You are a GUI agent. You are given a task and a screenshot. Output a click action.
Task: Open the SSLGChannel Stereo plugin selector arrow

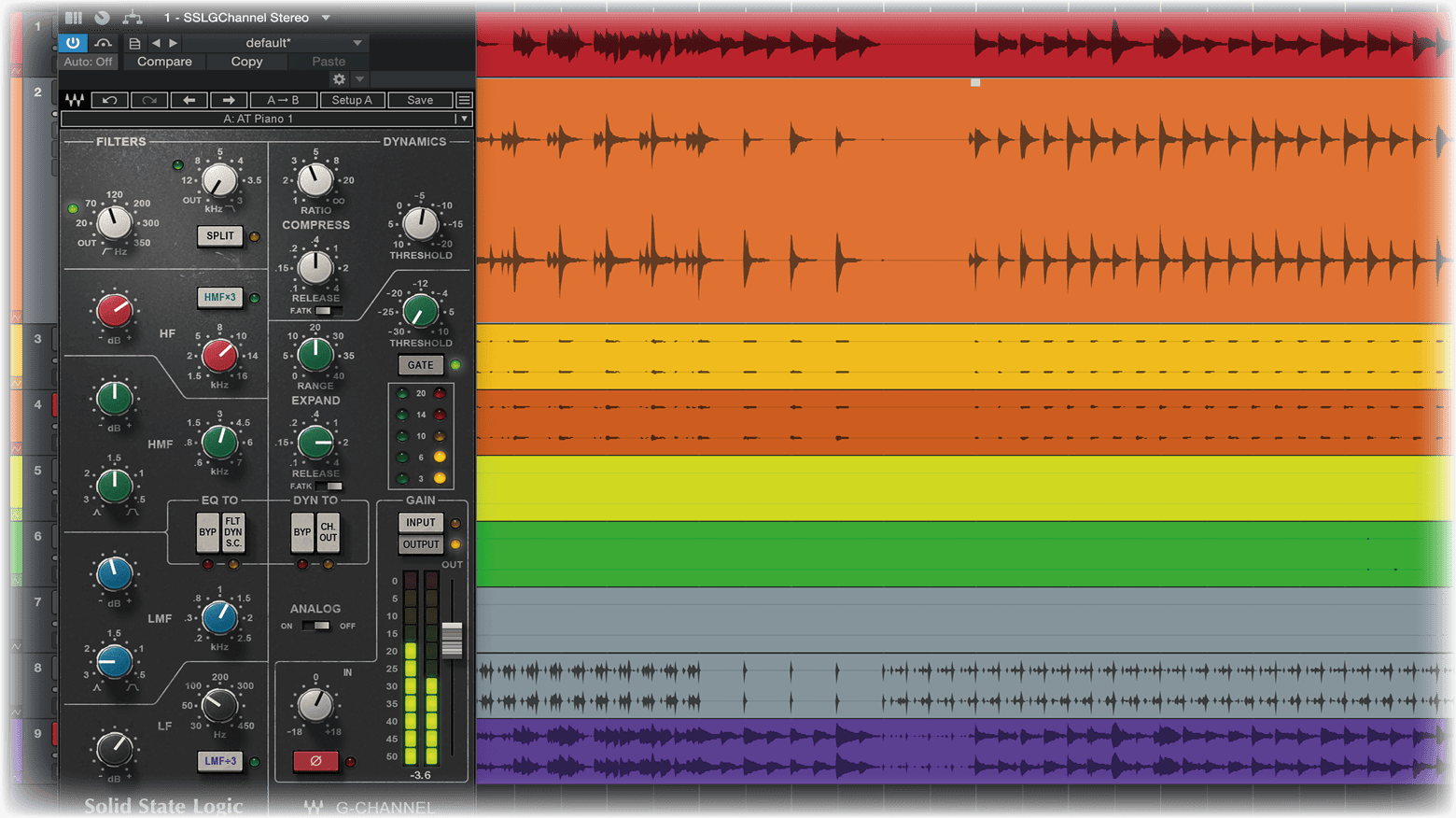[326, 18]
